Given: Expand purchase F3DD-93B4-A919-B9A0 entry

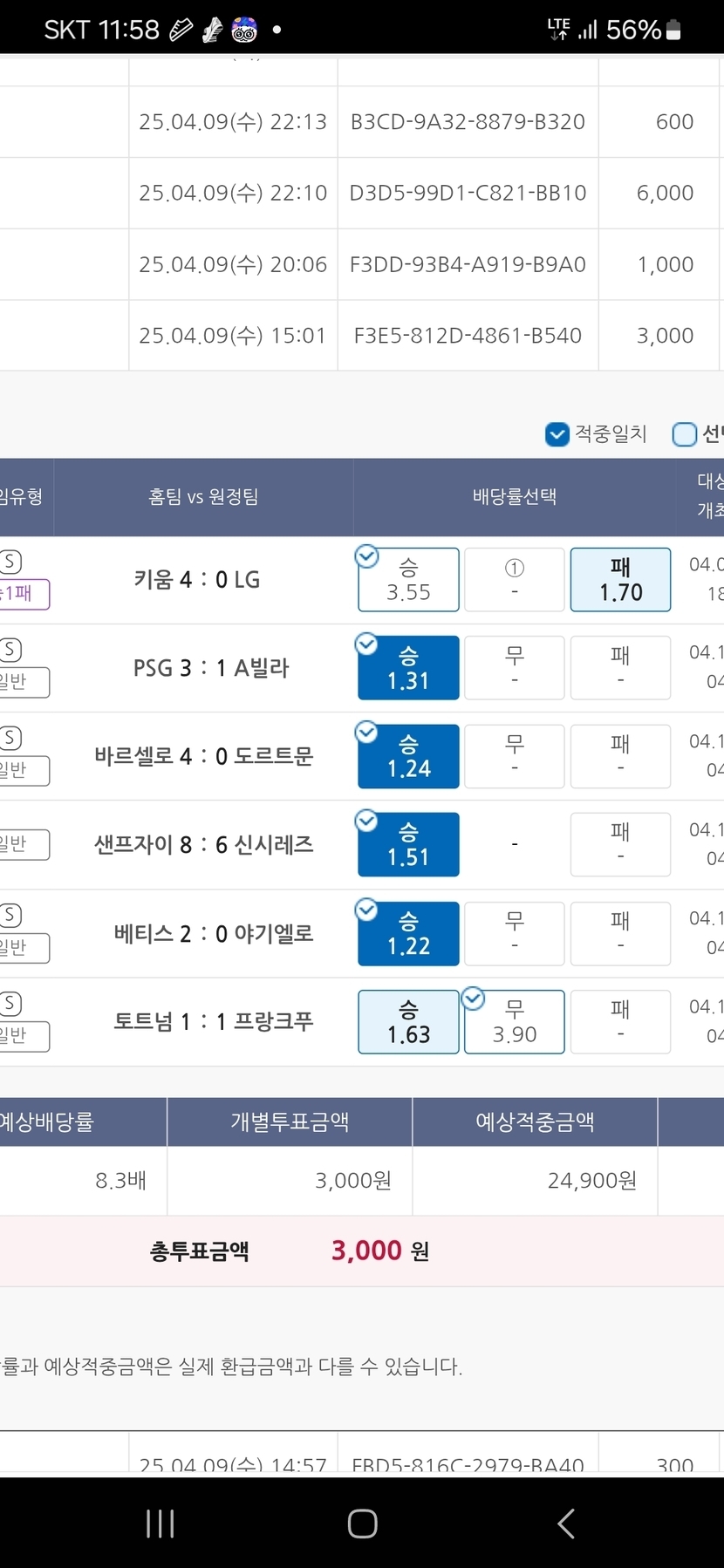Looking at the screenshot, I should pyautogui.click(x=468, y=264).
